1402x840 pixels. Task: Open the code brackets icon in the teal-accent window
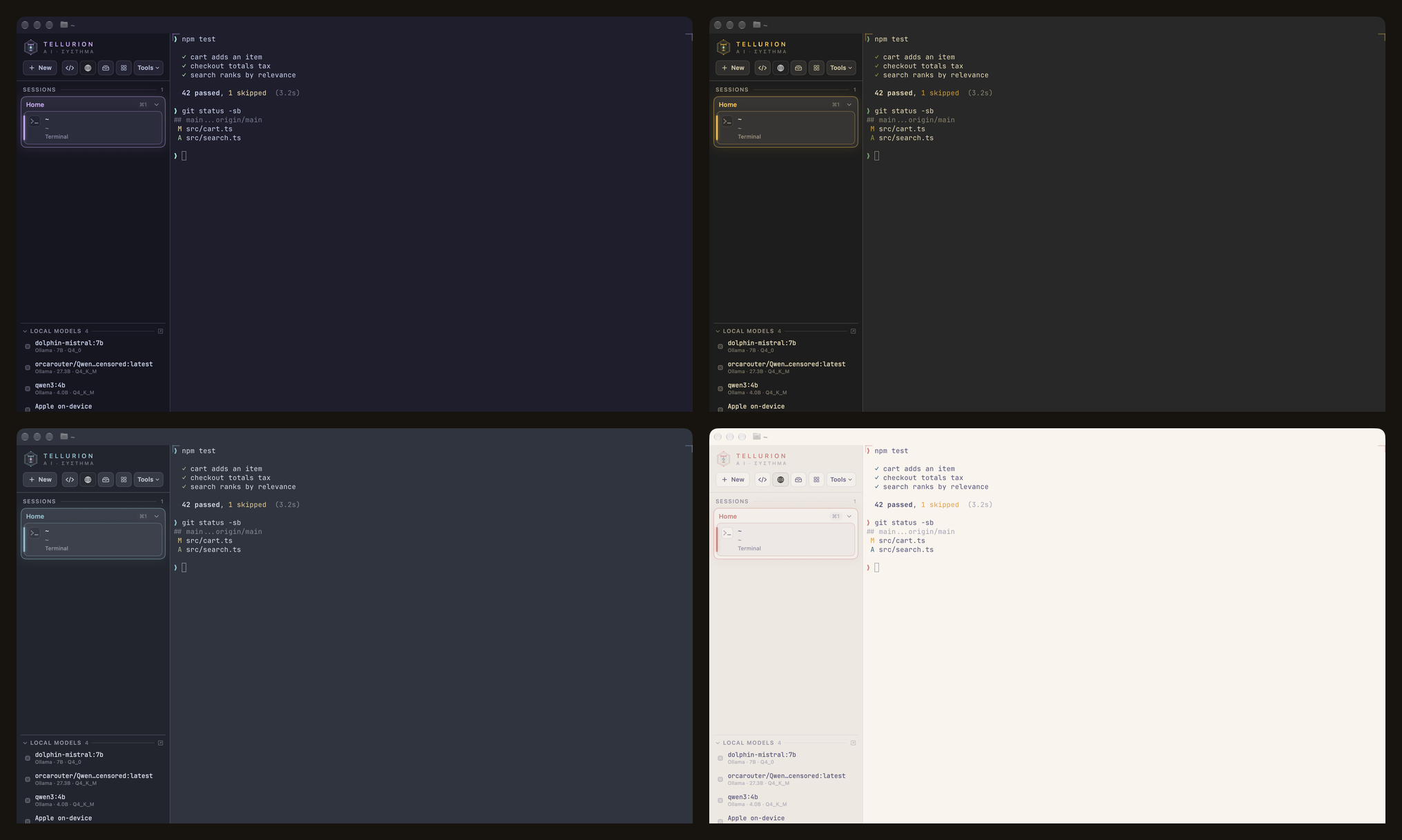[x=70, y=479]
